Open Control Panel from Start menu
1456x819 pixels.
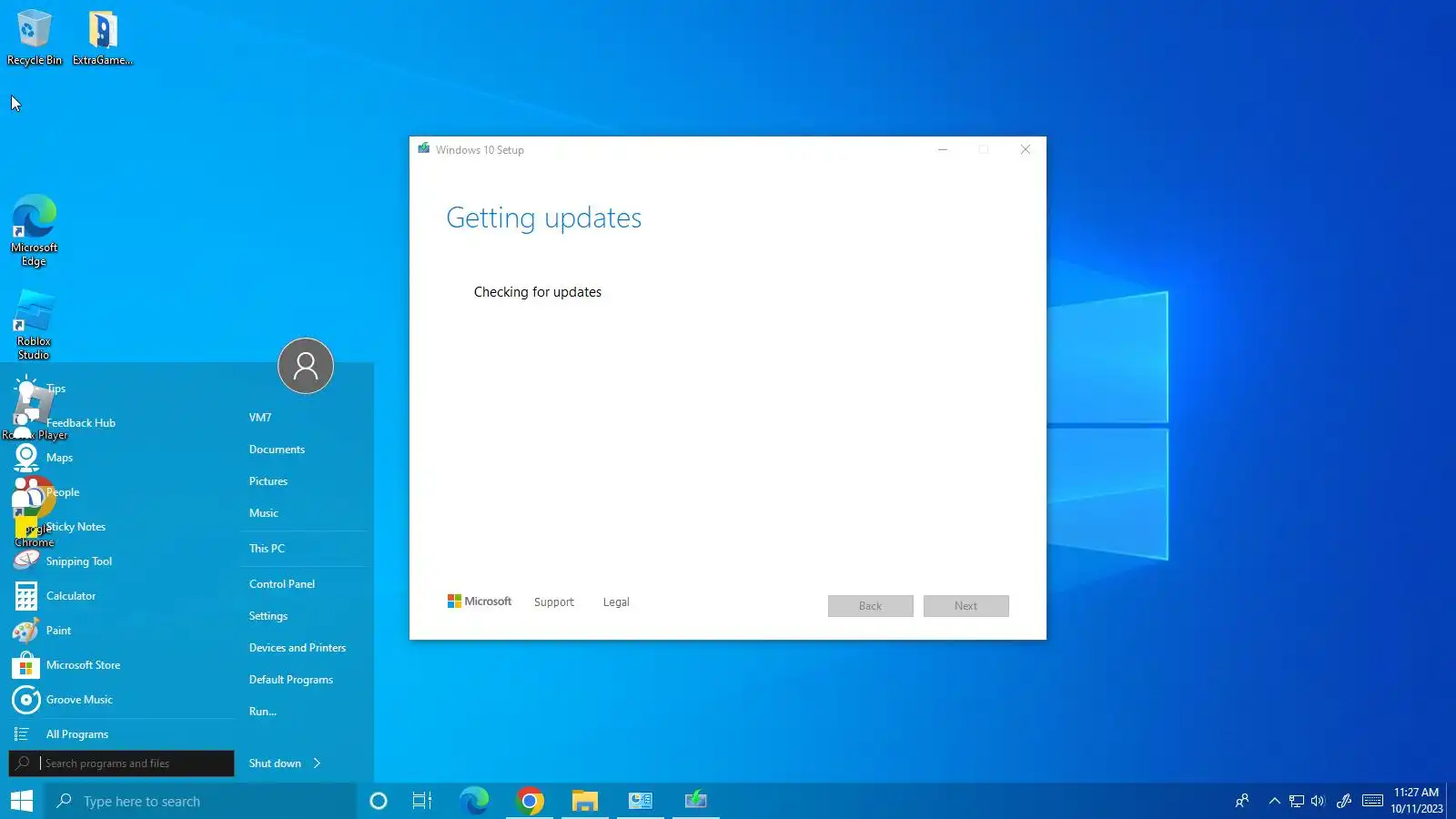282,584
